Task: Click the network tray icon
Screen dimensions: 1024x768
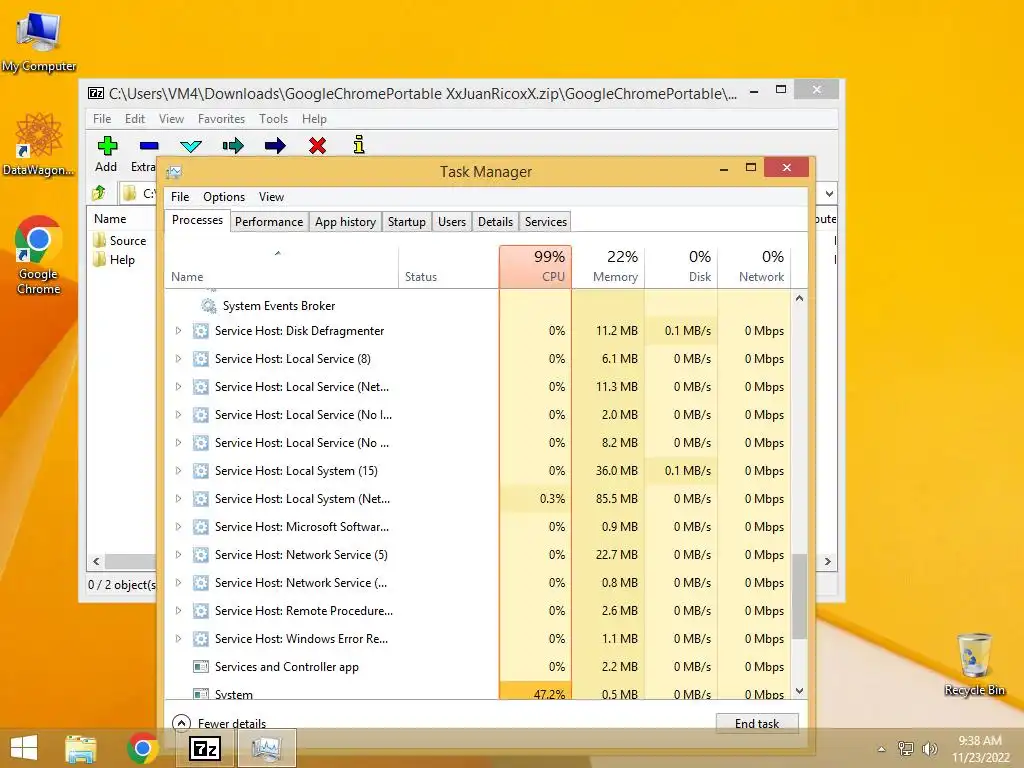Action: (906, 748)
